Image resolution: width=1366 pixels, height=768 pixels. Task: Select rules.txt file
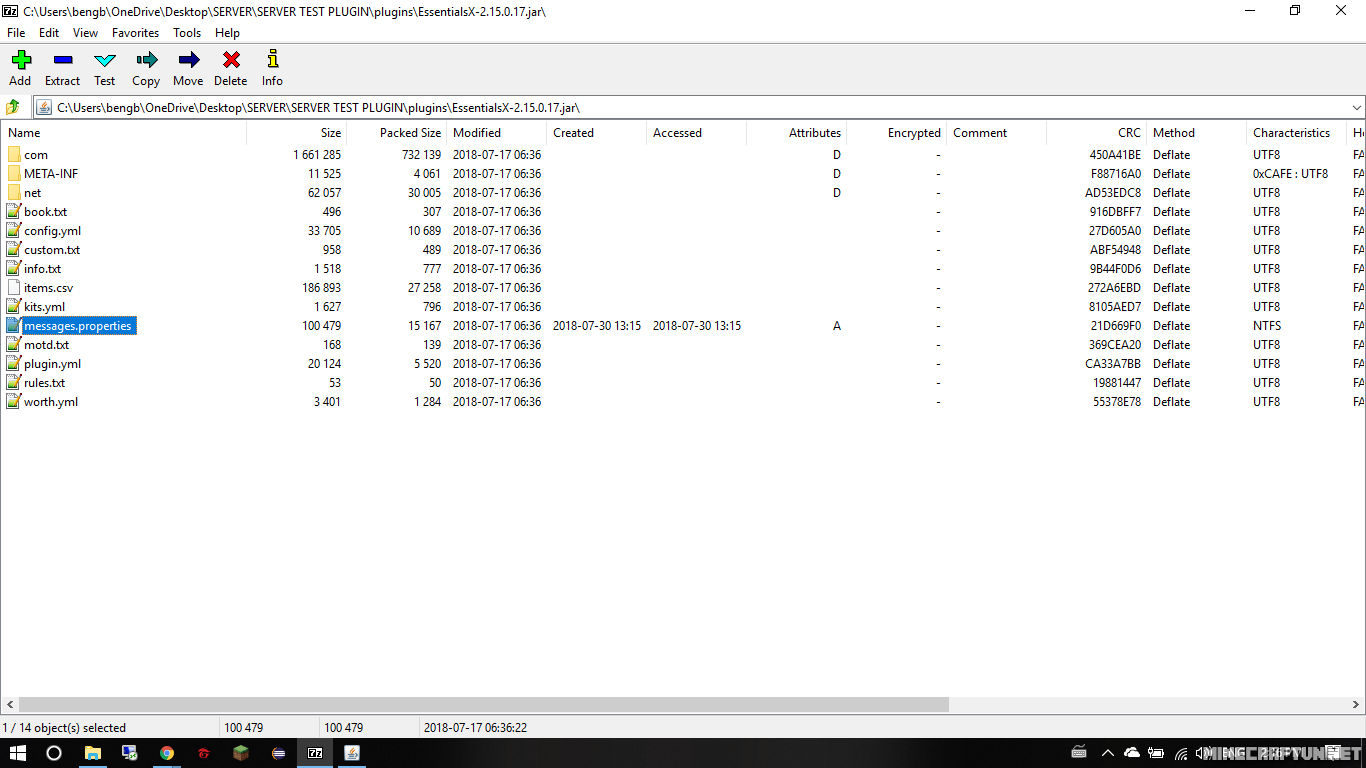[x=45, y=383]
